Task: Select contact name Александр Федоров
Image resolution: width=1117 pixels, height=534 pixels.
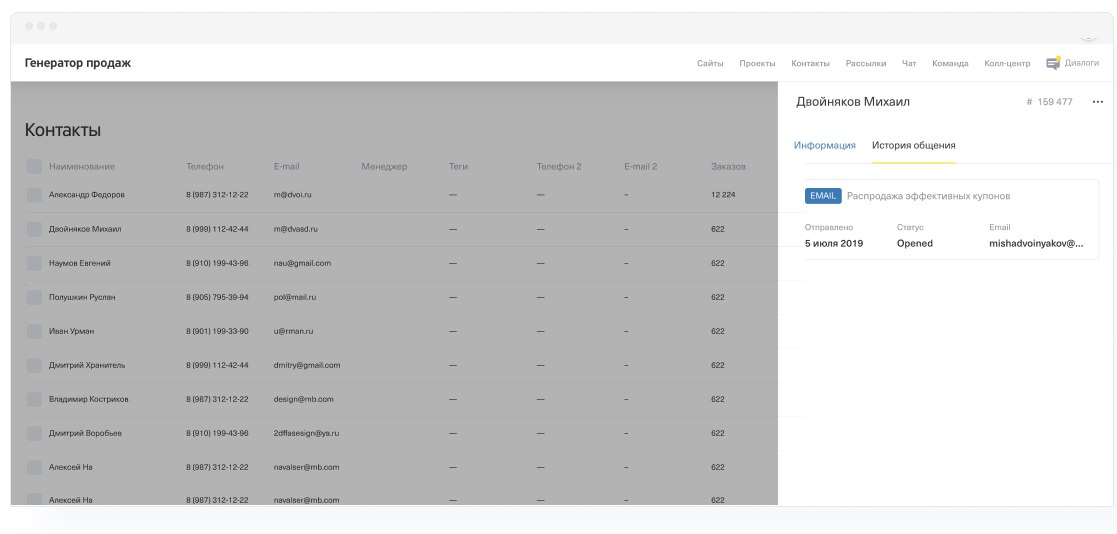Action: tap(87, 194)
